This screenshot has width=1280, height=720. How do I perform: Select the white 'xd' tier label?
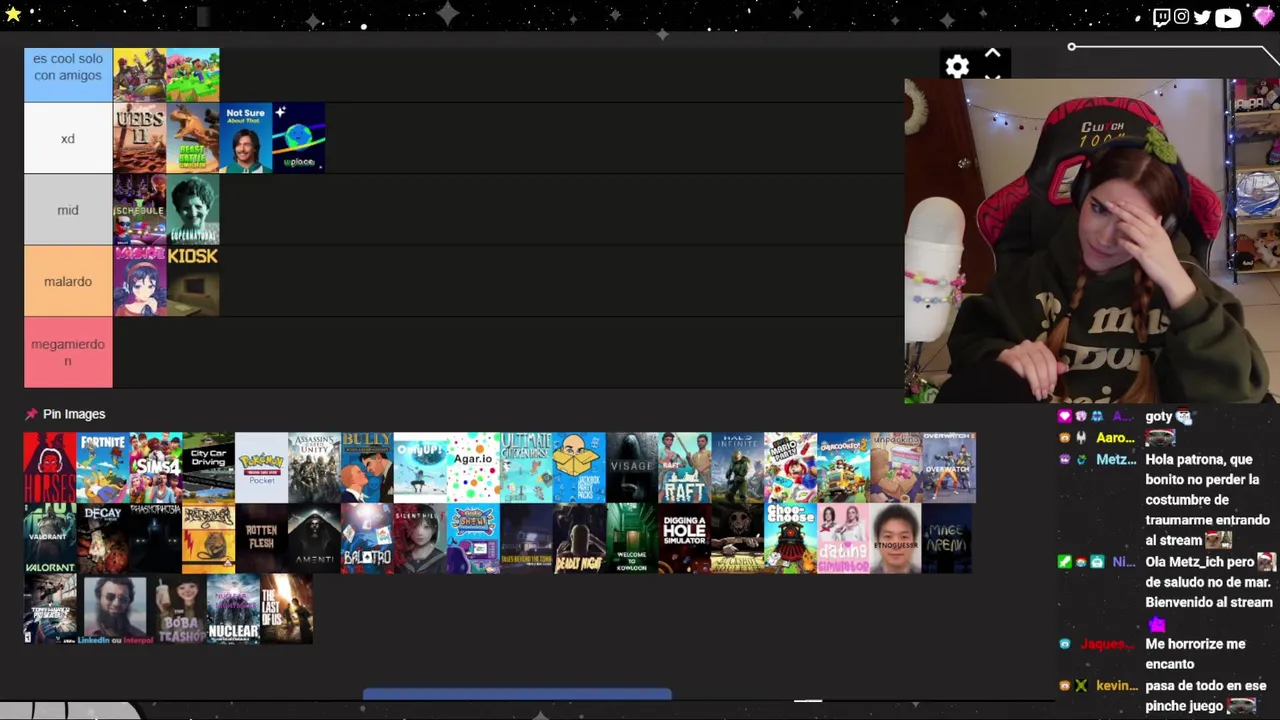(68, 138)
